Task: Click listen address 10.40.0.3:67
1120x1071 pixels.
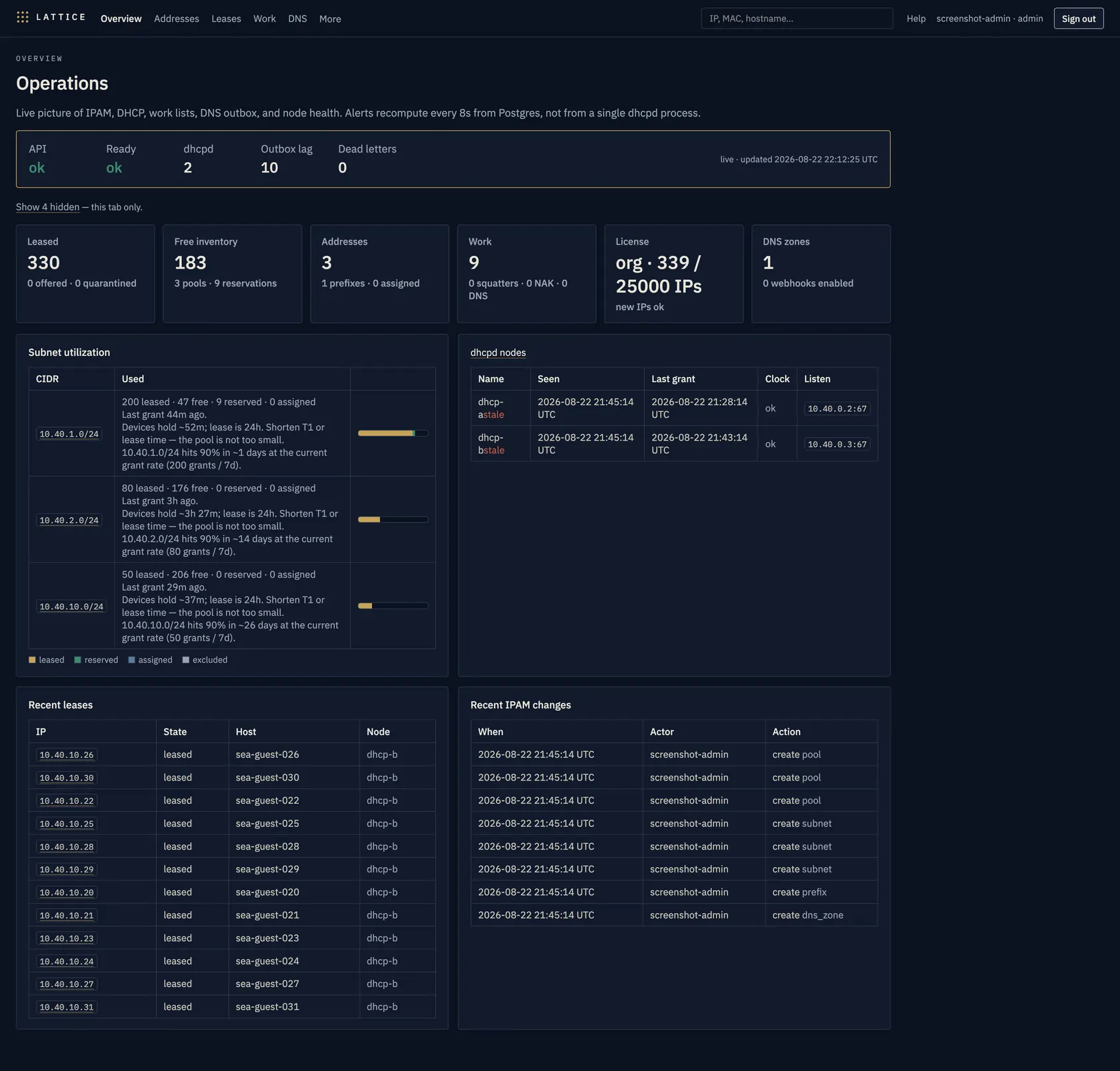Action: tap(837, 445)
